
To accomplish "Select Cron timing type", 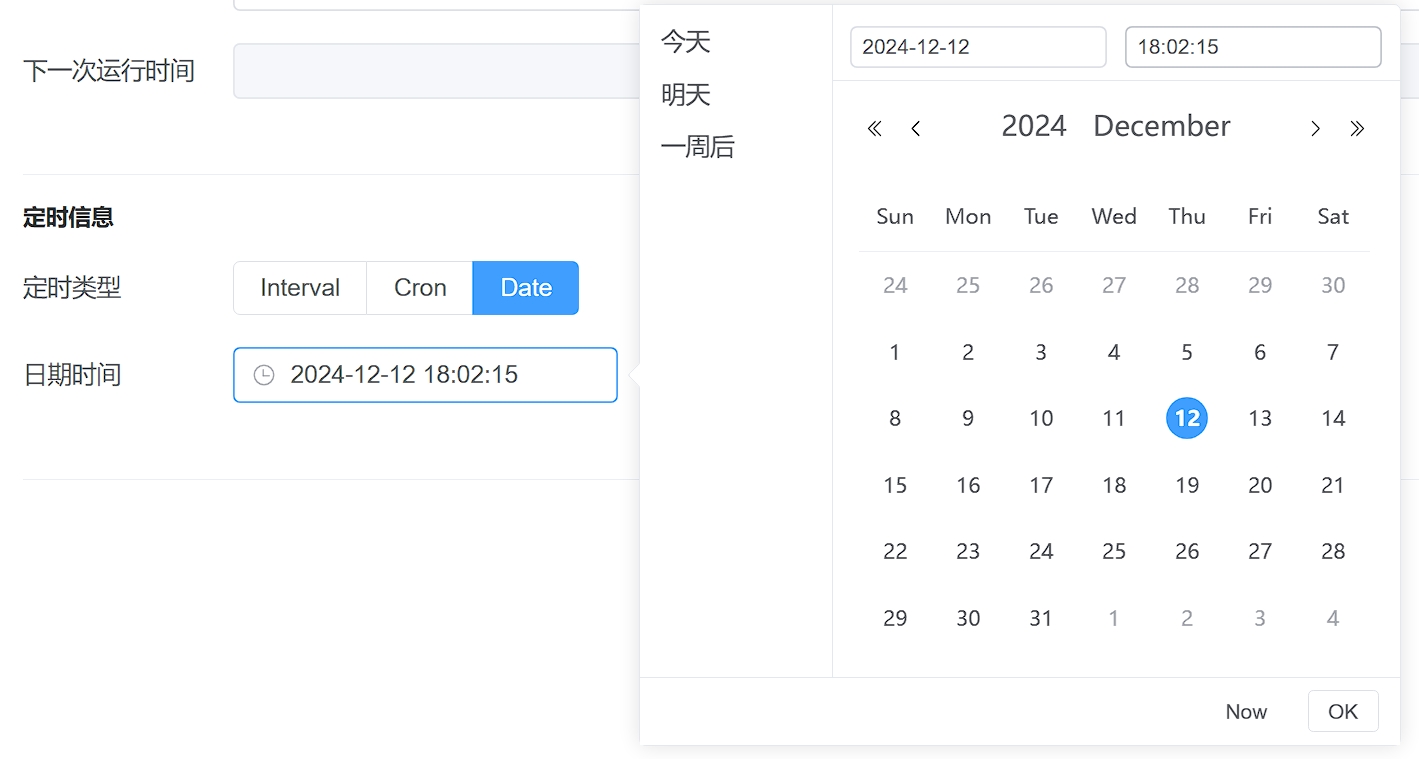I will tap(420, 288).
